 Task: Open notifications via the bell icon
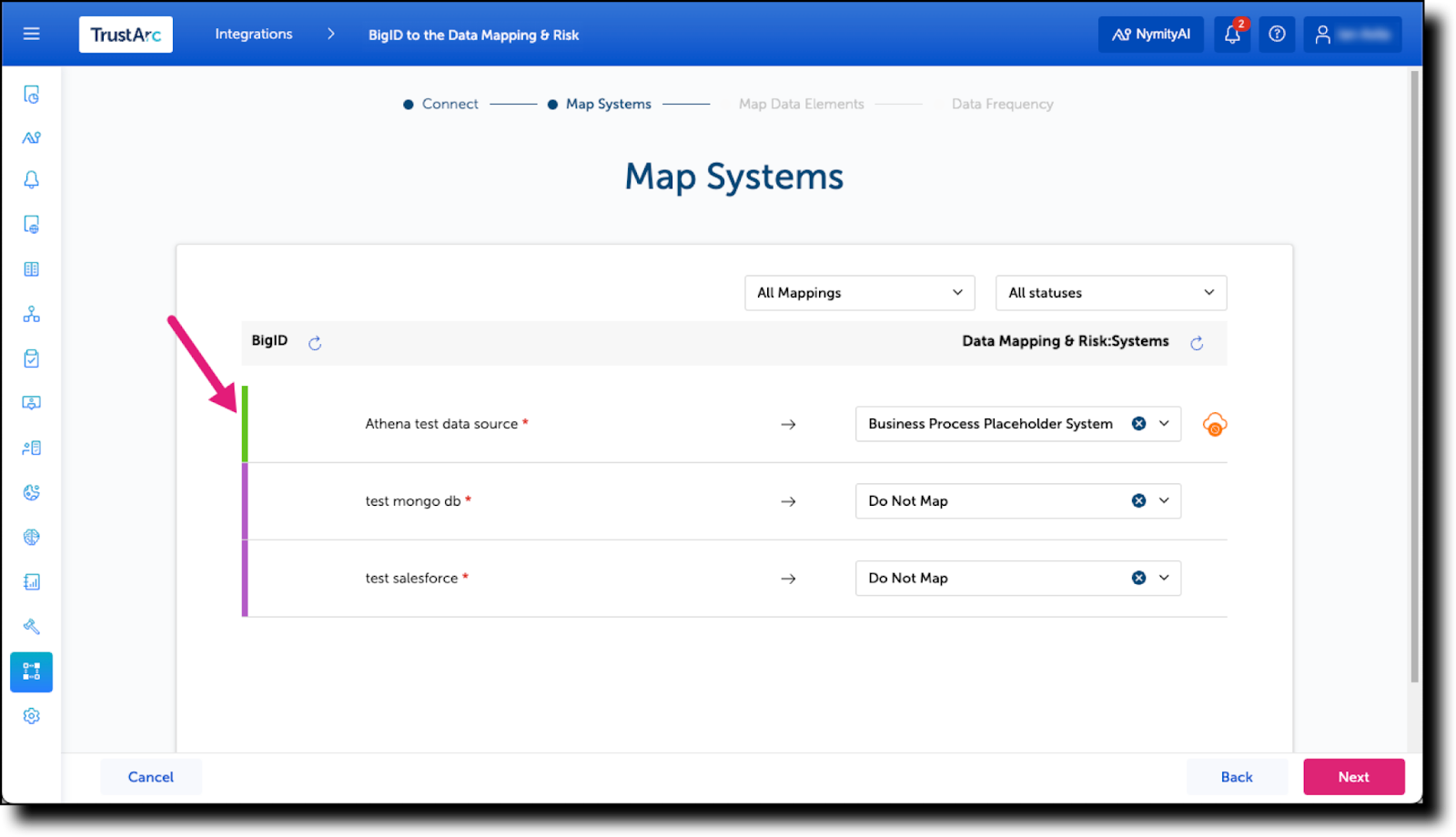(x=1232, y=34)
